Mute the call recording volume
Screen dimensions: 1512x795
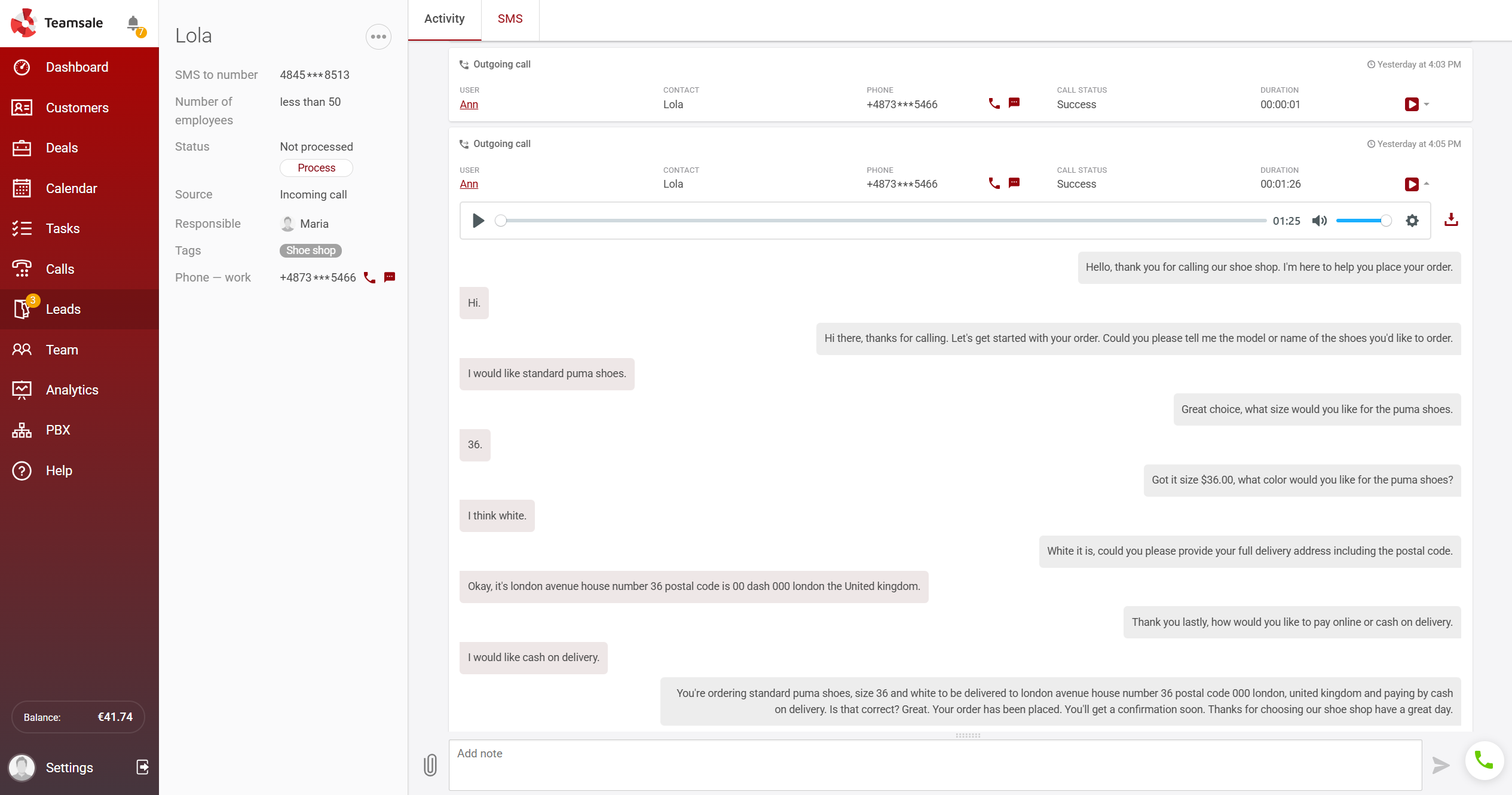pyautogui.click(x=1319, y=221)
